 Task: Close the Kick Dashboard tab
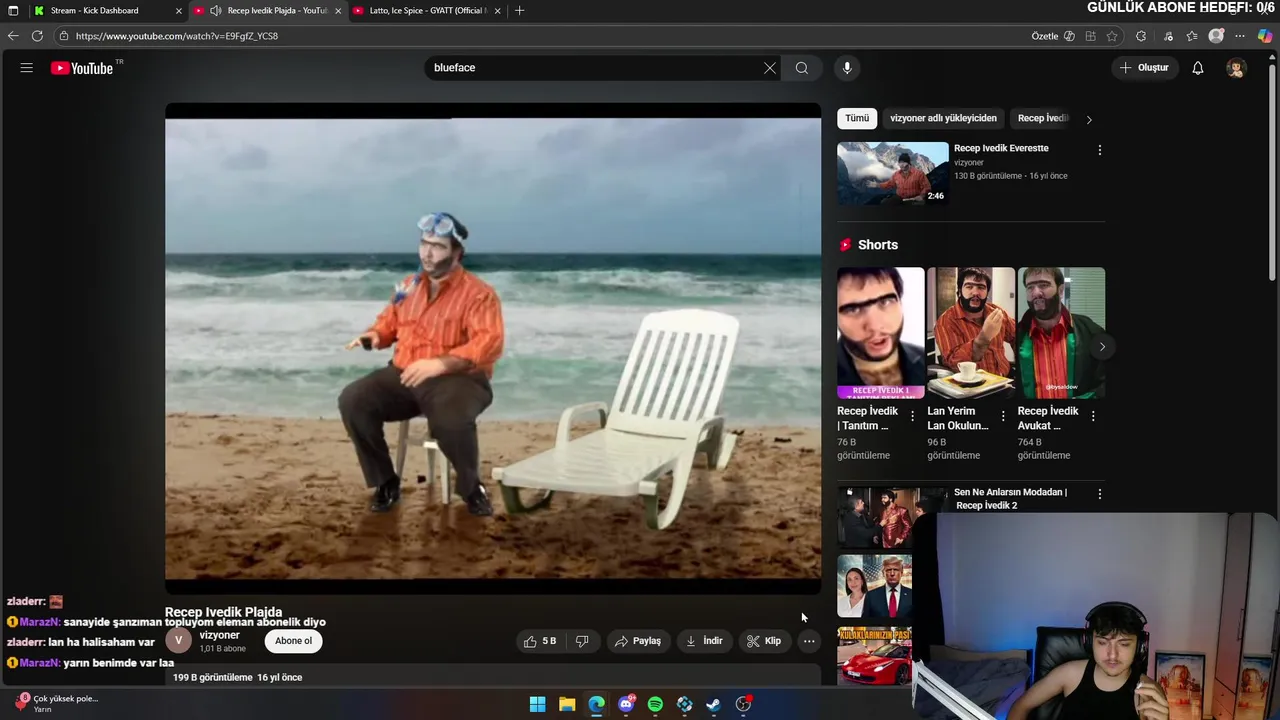(179, 10)
